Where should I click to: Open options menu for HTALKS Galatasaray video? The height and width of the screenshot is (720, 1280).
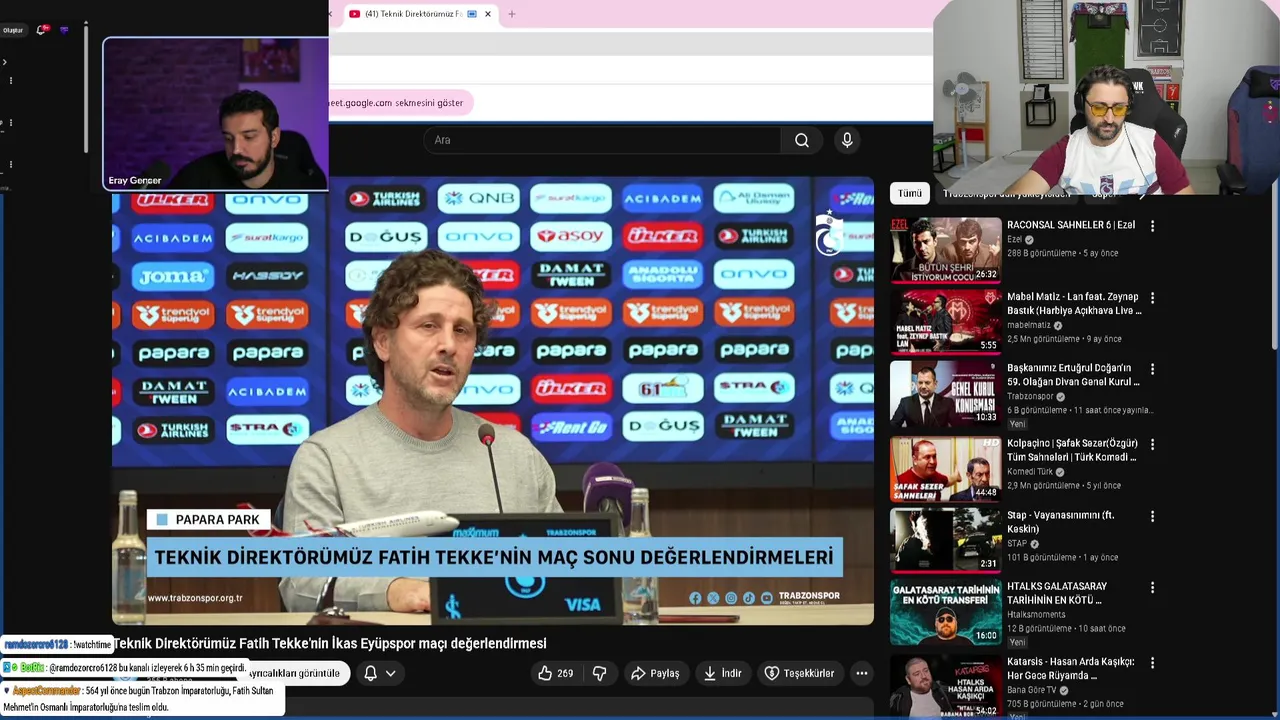coord(1152,587)
